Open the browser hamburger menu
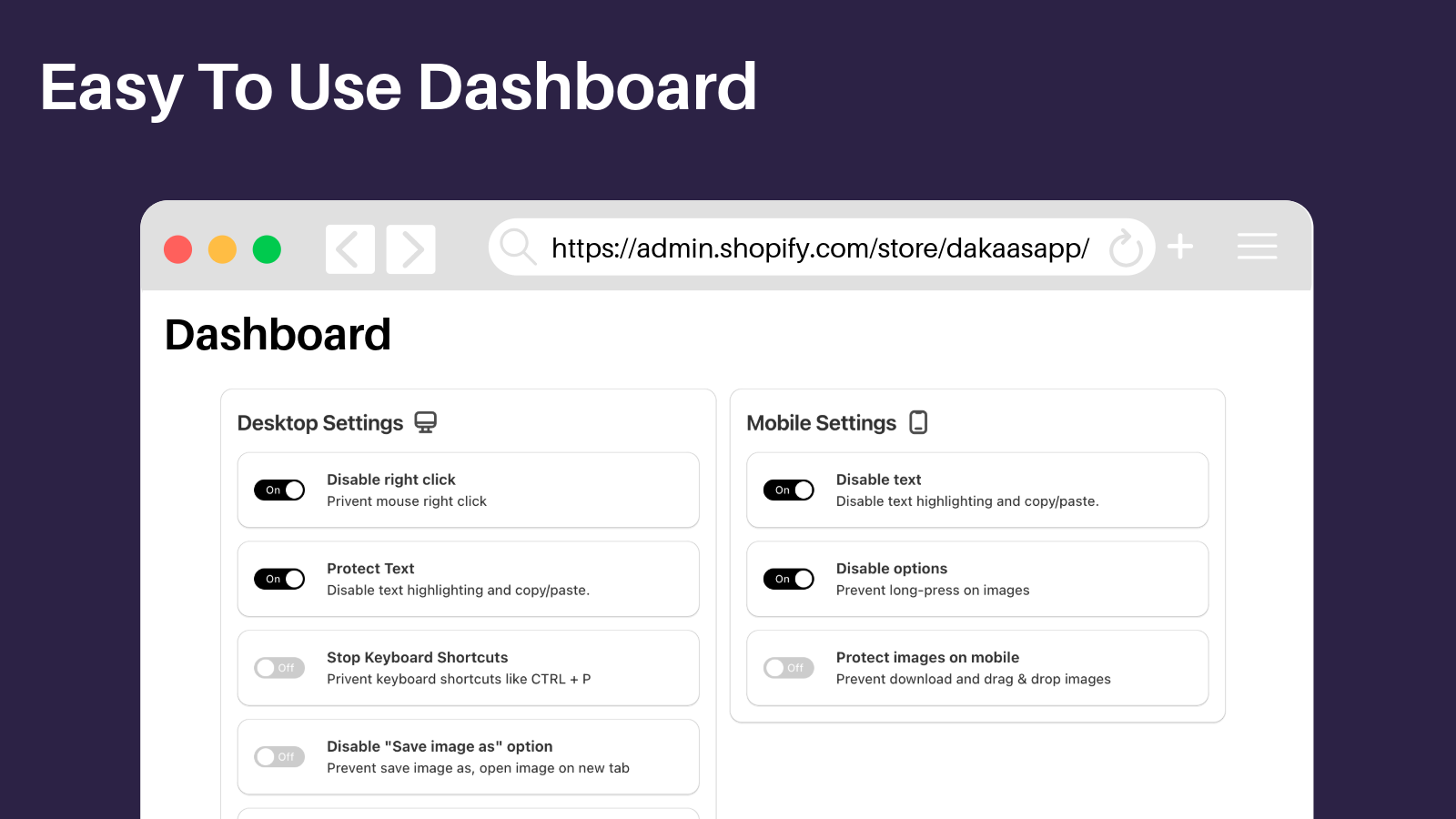The width and height of the screenshot is (1456, 819). click(1257, 246)
